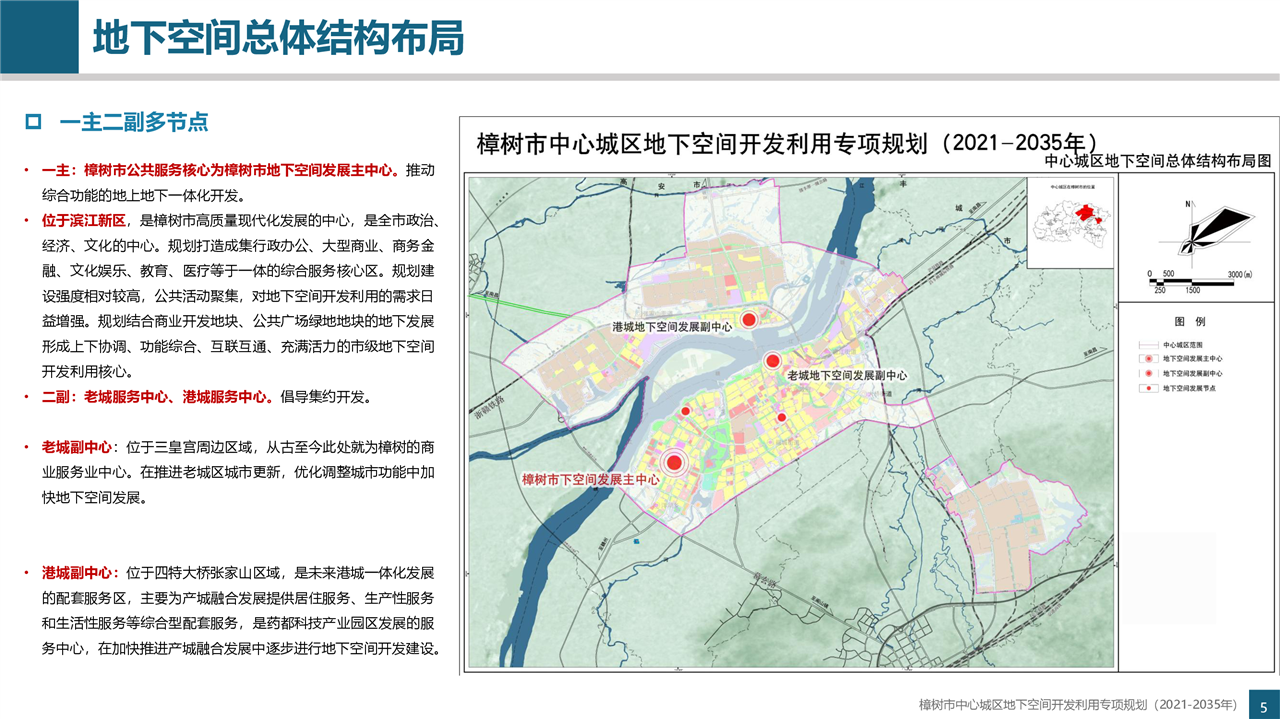The width and height of the screenshot is (1280, 719).
Task: Click the location inset map thumbnail
Action: [x=1071, y=224]
